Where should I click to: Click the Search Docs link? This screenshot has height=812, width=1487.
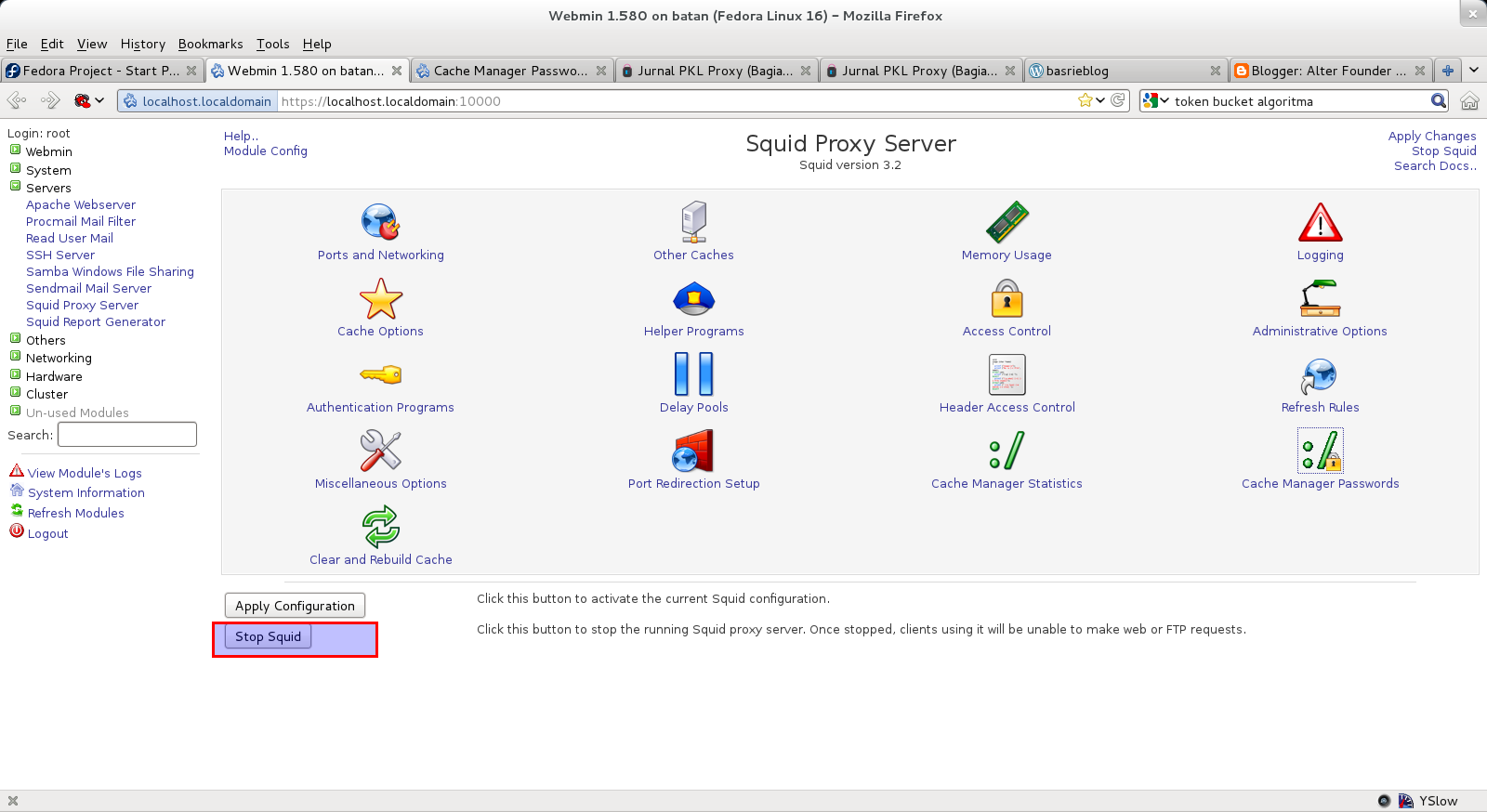[x=1435, y=165]
